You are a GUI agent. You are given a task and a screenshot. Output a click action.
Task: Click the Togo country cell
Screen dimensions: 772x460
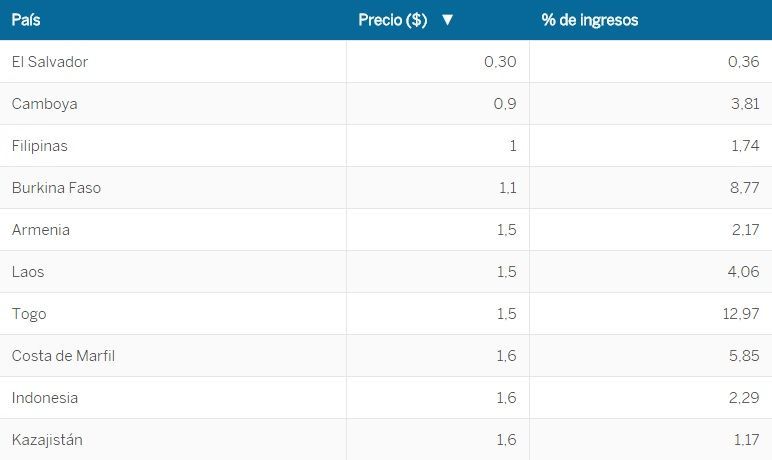29,314
